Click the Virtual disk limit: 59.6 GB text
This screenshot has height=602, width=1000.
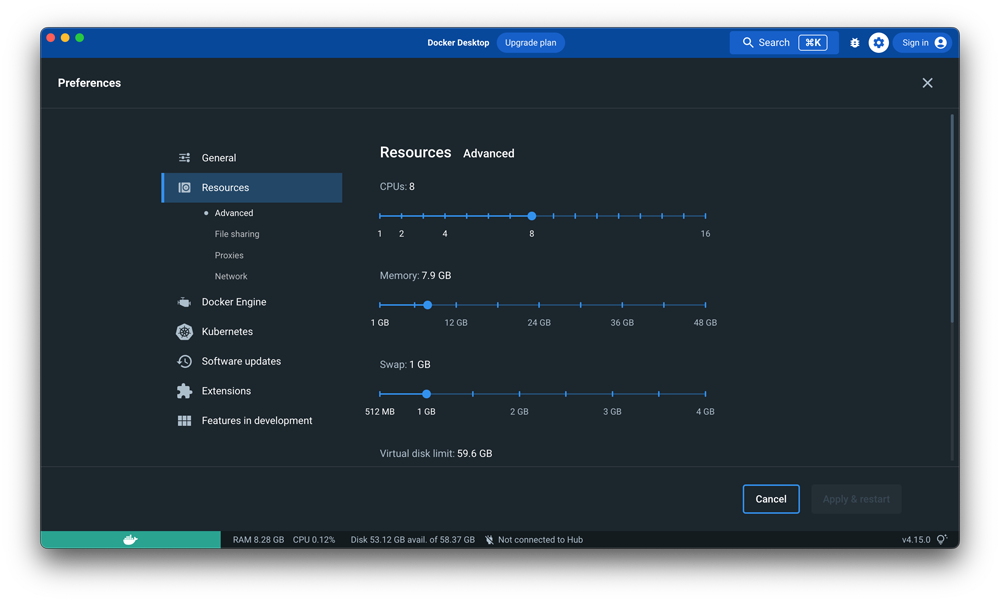(436, 453)
